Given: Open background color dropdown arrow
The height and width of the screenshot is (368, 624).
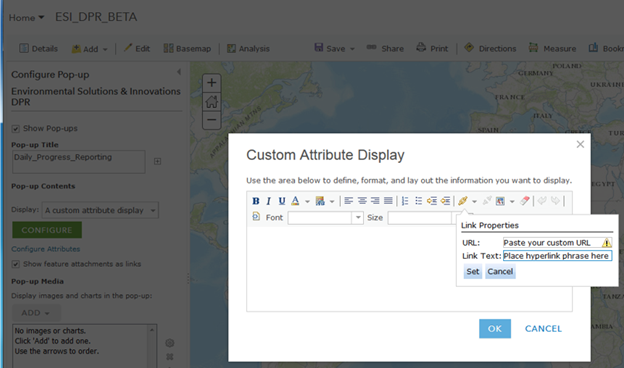Looking at the screenshot, I should click(x=332, y=201).
